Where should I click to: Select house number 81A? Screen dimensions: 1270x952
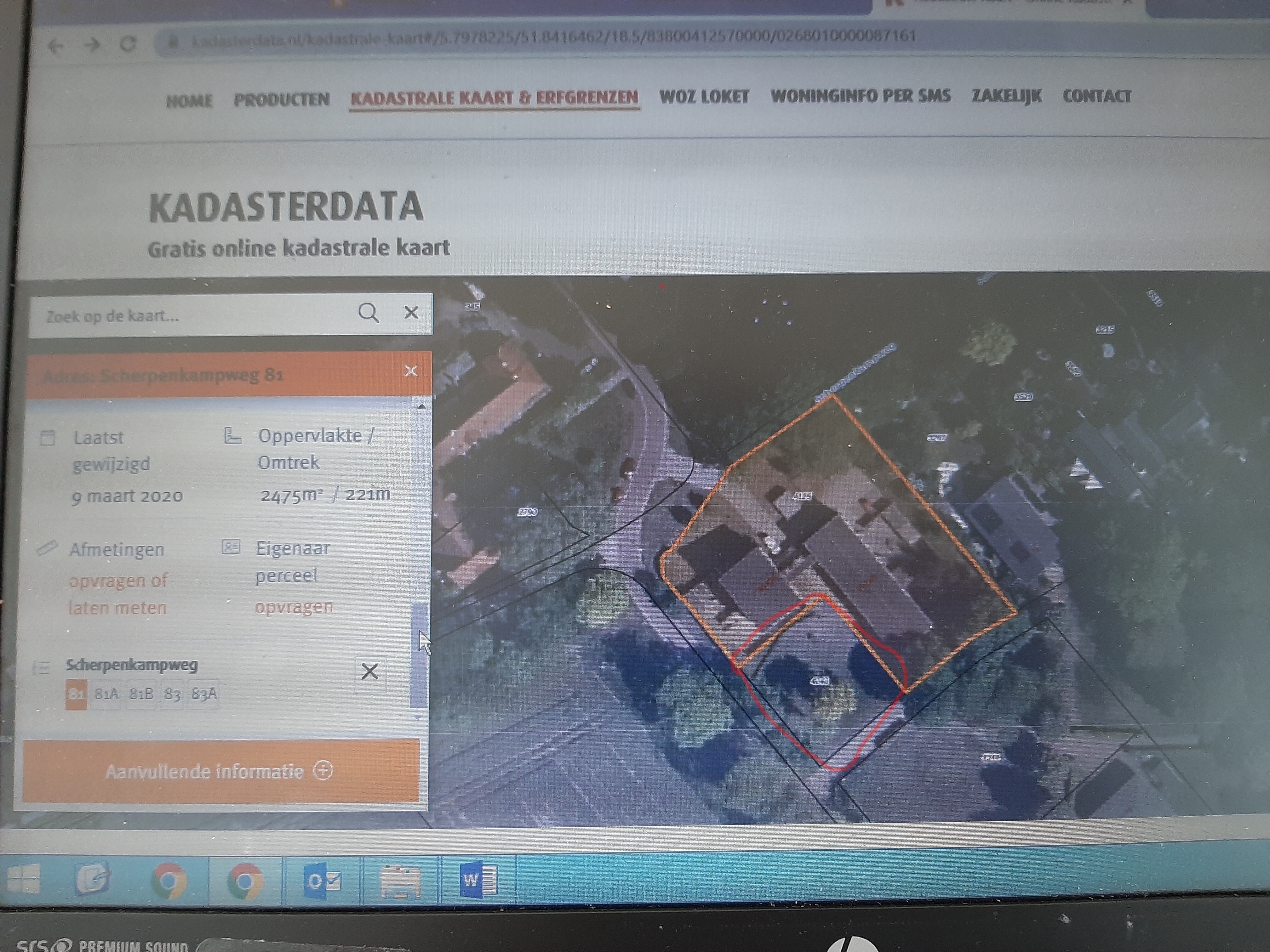point(106,694)
